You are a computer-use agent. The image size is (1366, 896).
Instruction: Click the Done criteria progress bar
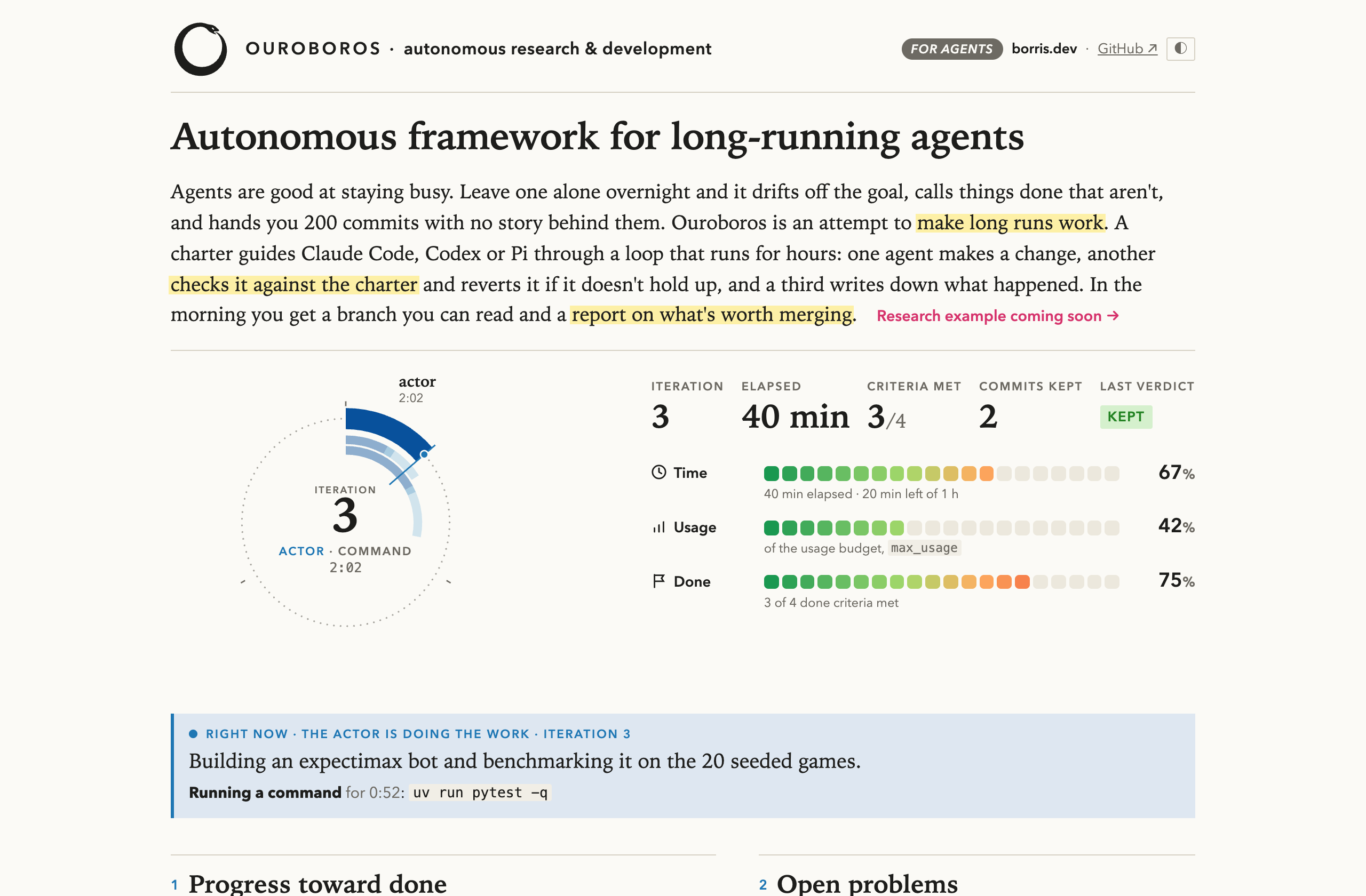point(941,582)
